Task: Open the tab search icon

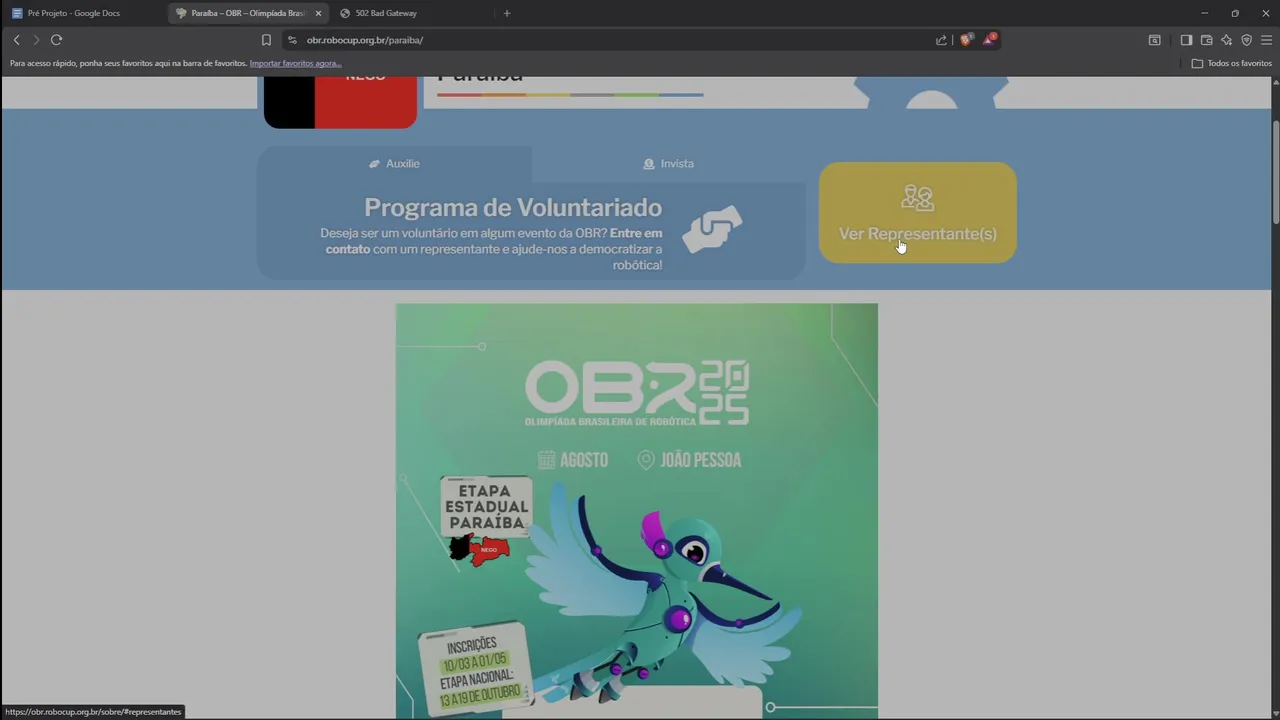Action: (1154, 40)
